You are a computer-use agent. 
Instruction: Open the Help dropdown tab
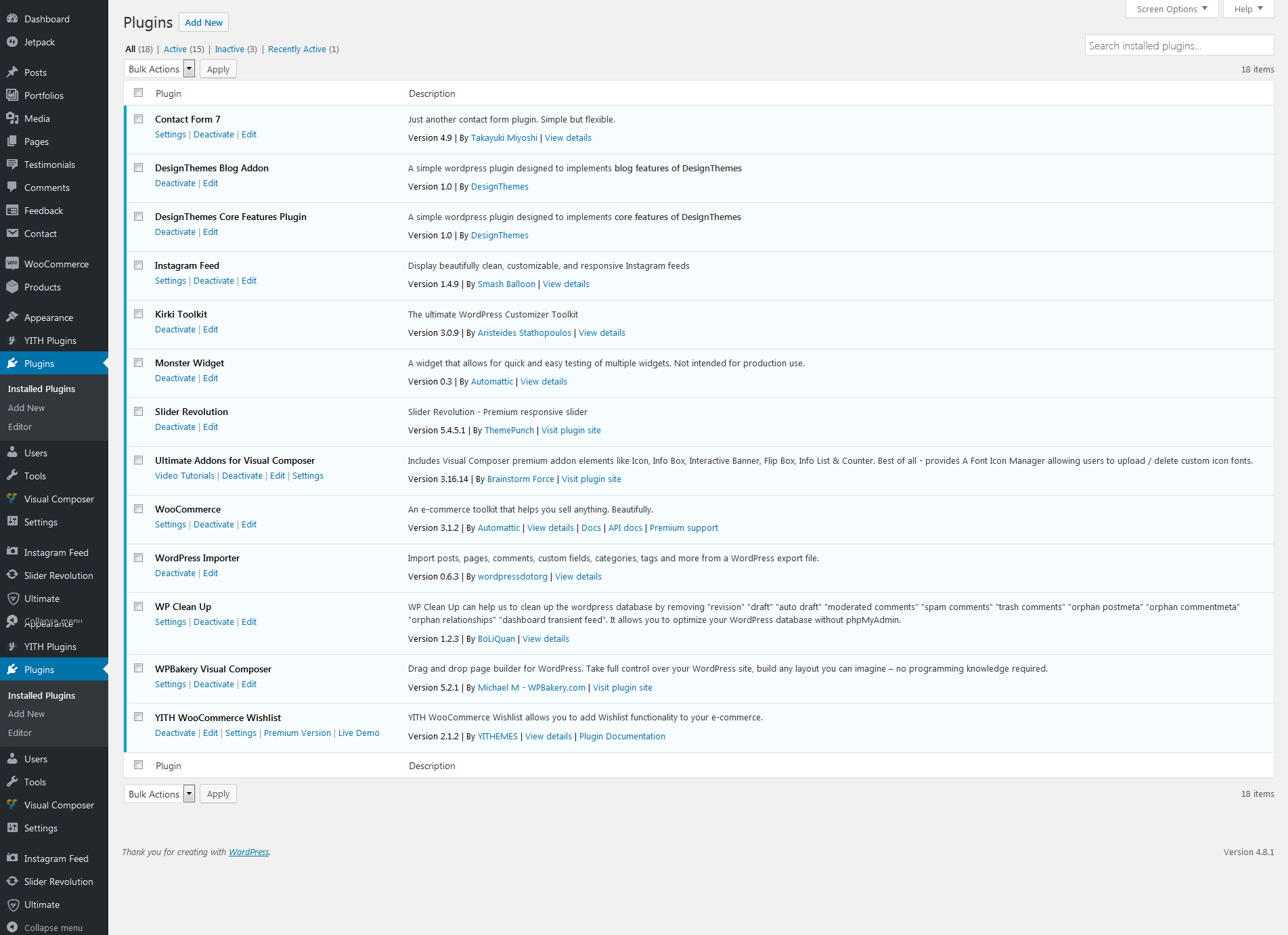pyautogui.click(x=1248, y=9)
